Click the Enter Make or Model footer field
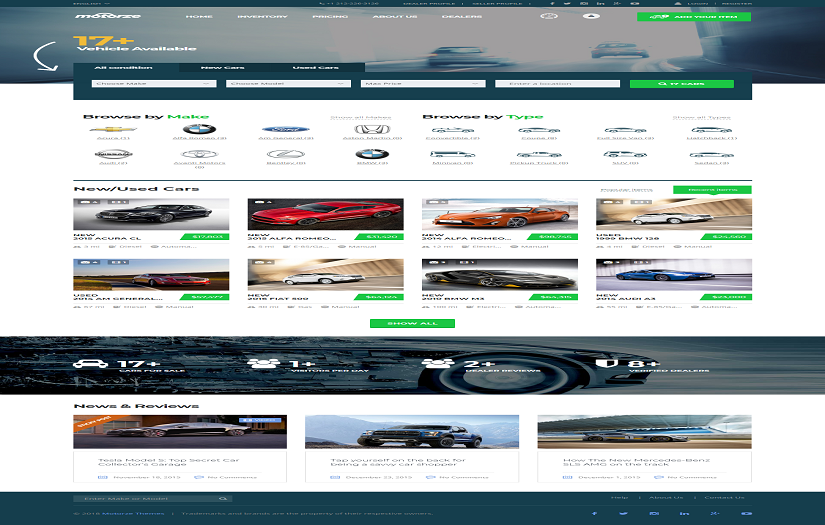The height and width of the screenshot is (525, 825). 153,498
